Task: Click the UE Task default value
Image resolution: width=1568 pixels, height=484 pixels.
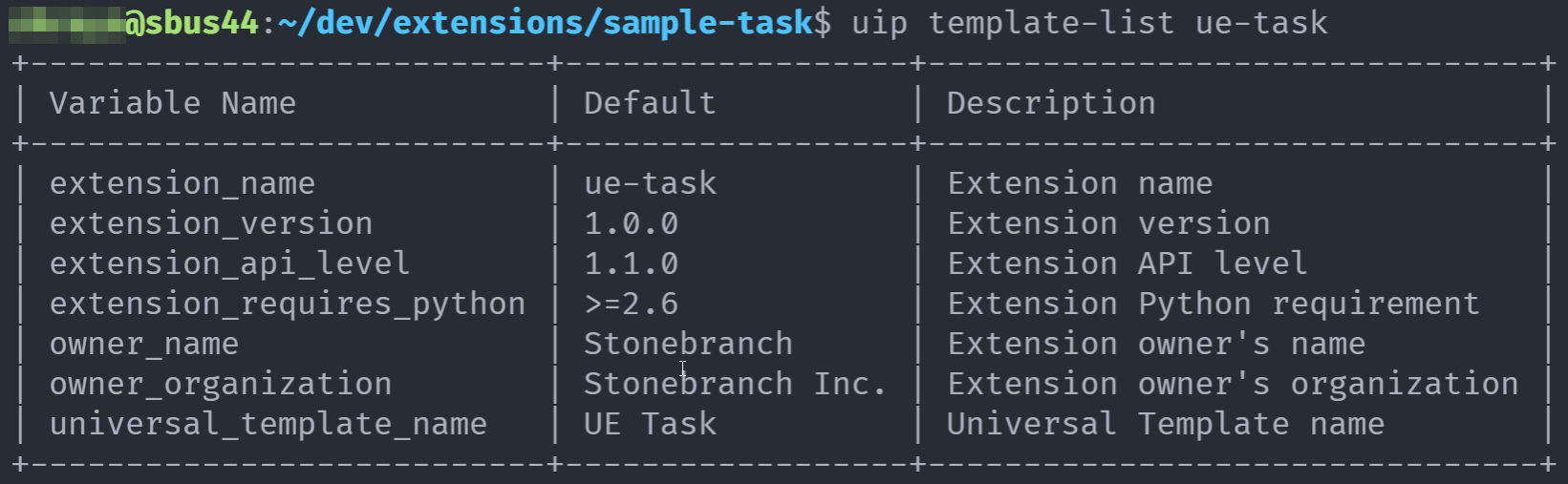Action: 650,424
